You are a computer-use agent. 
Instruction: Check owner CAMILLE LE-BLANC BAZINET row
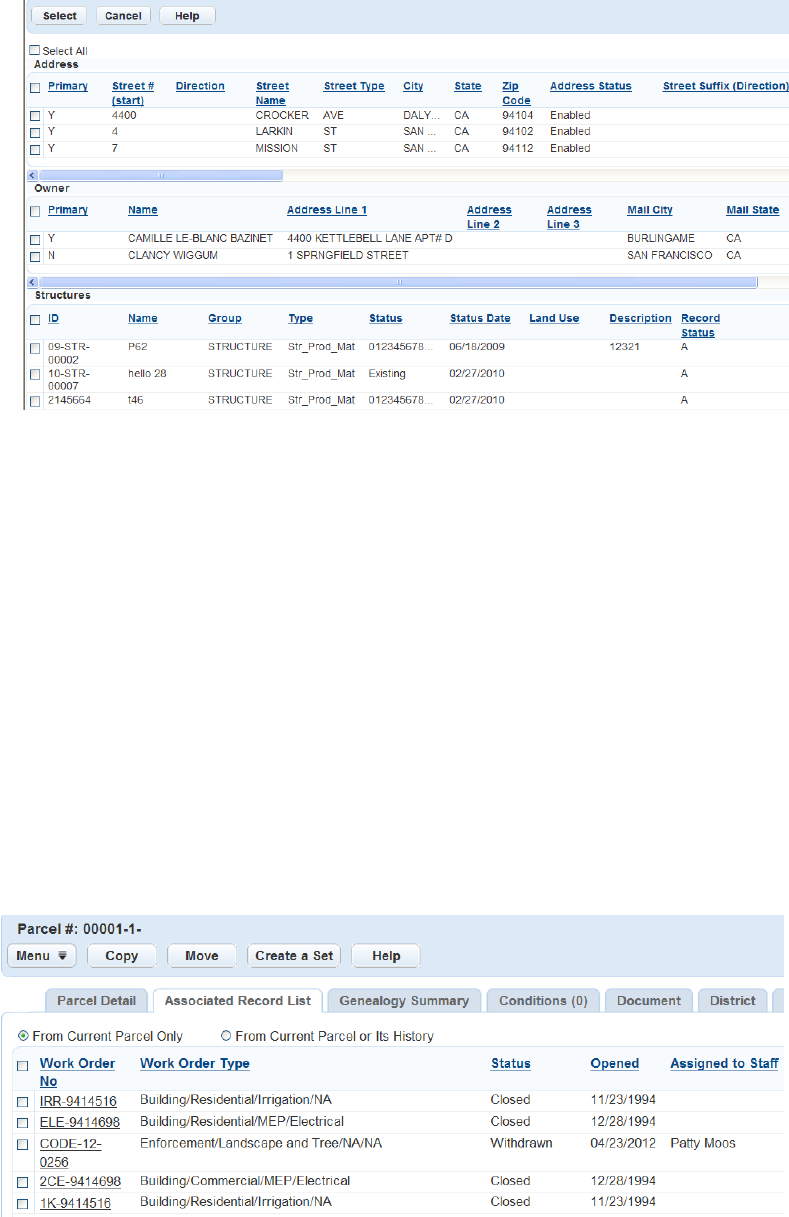pos(35,240)
